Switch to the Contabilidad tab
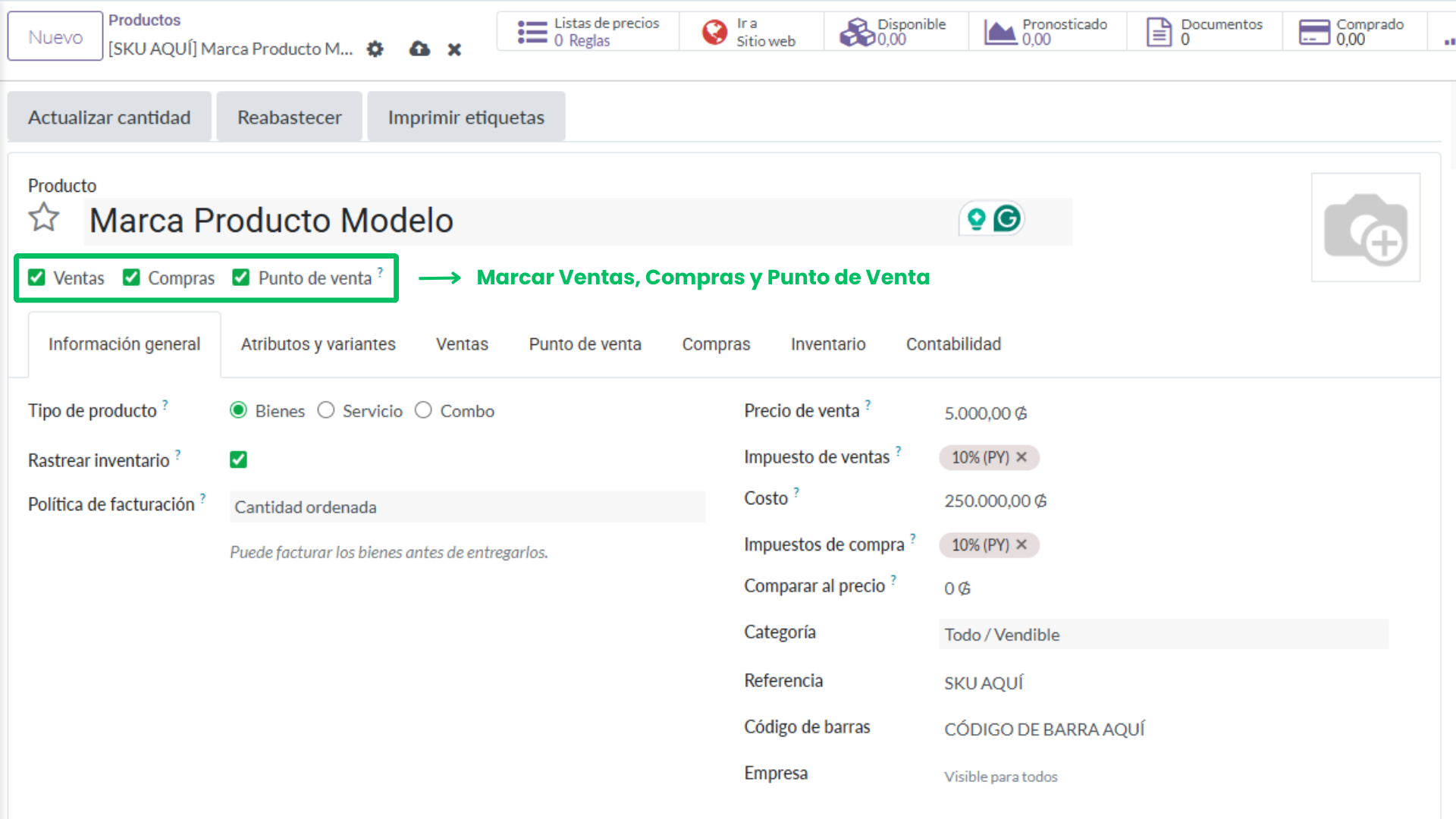 point(953,344)
